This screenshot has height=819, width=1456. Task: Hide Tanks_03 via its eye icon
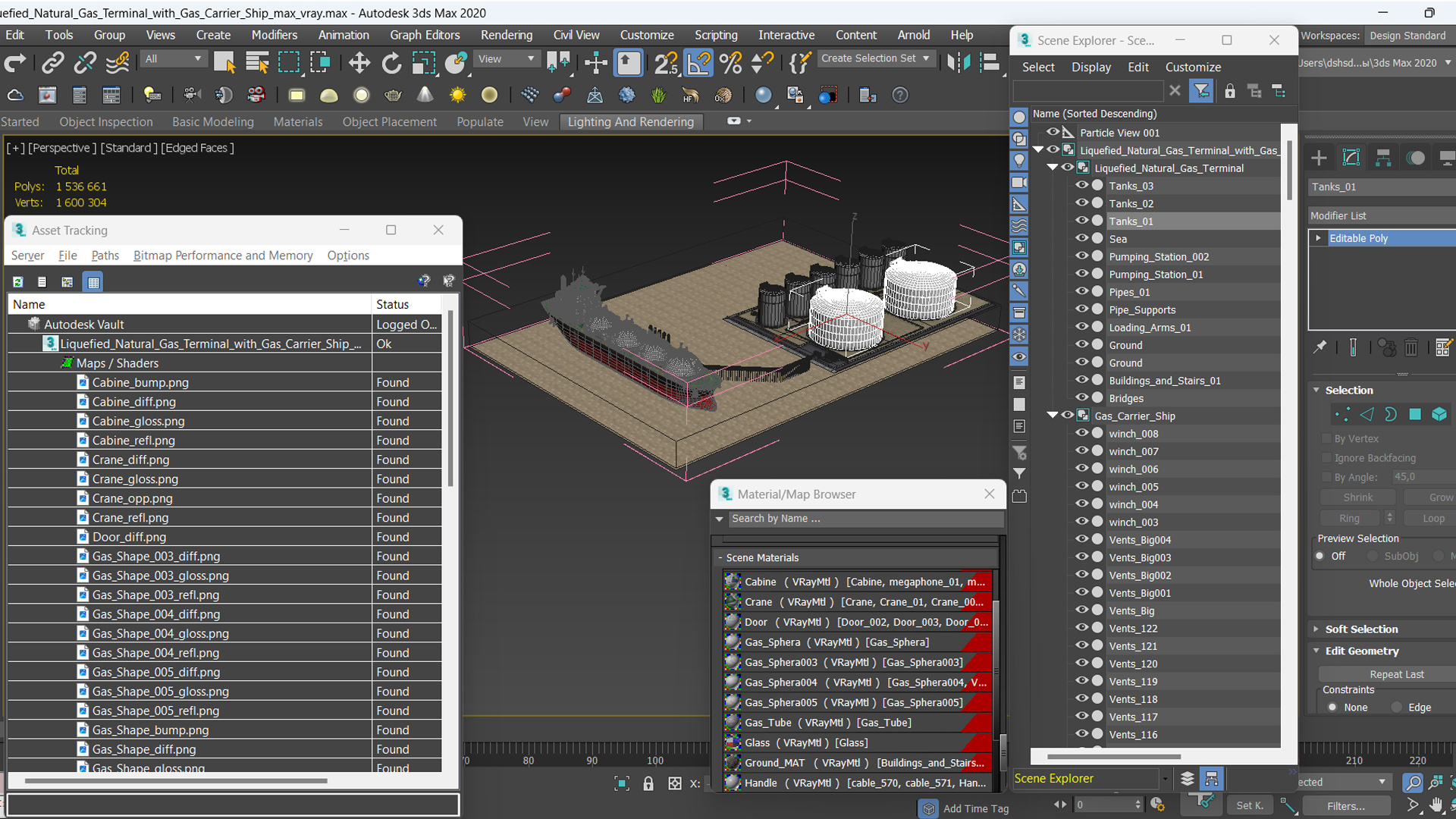point(1082,186)
